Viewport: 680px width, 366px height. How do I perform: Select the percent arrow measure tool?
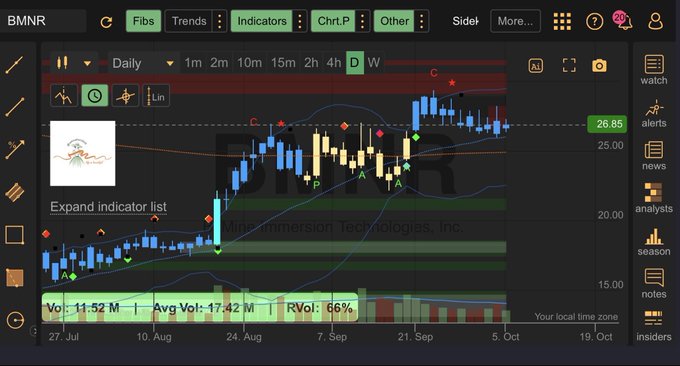click(x=15, y=150)
